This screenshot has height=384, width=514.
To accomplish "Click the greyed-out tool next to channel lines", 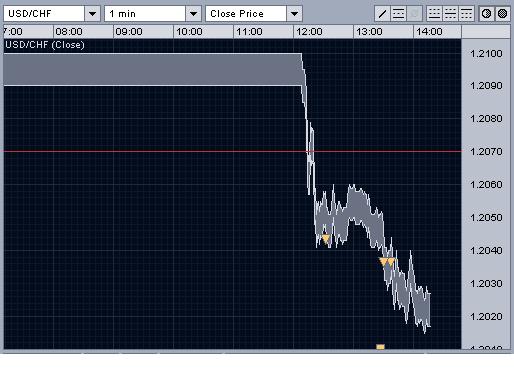I will 414,14.
